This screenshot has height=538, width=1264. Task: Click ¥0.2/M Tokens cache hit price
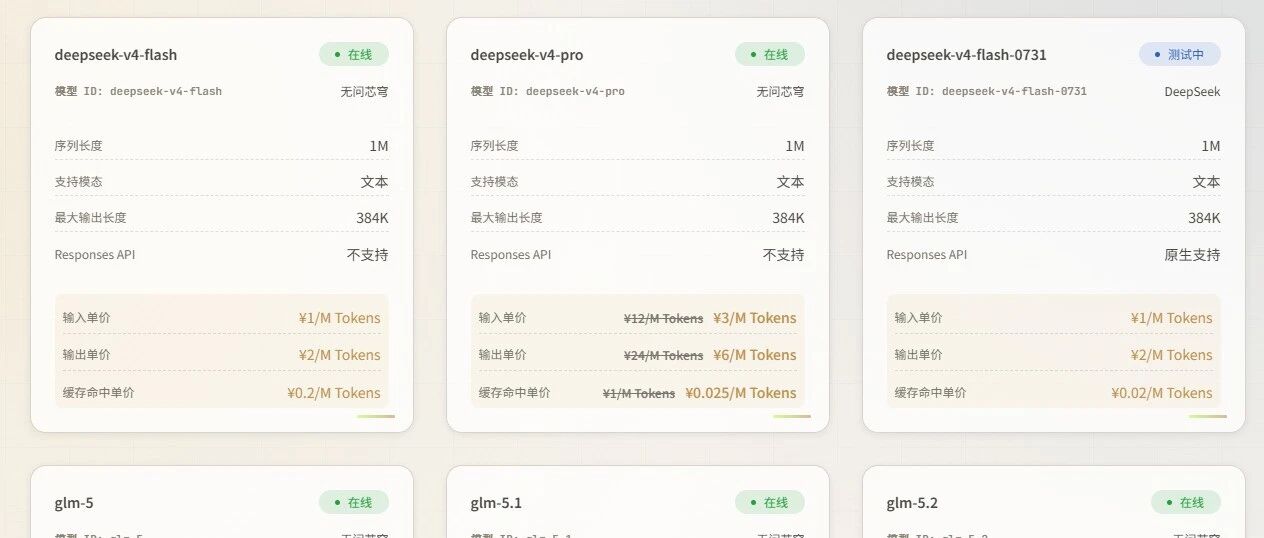[x=334, y=393]
